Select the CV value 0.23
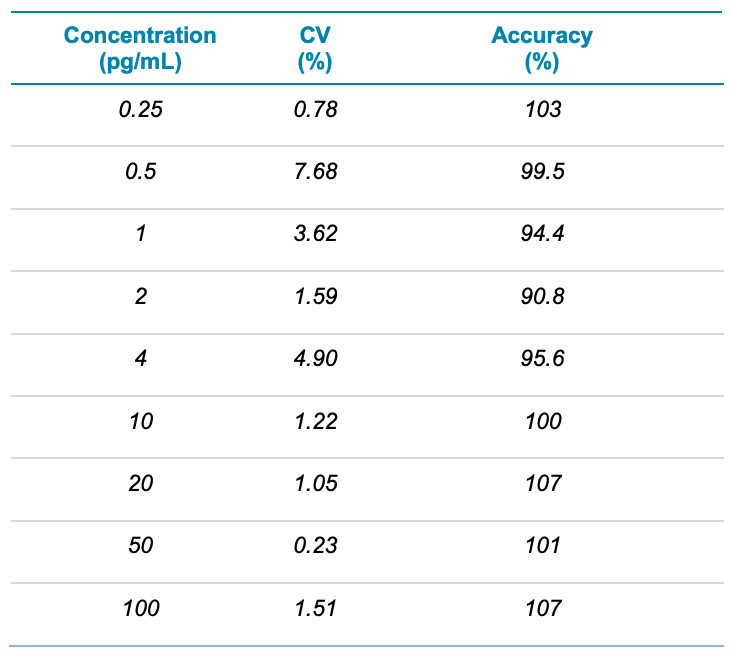This screenshot has height=659, width=734. [x=315, y=546]
